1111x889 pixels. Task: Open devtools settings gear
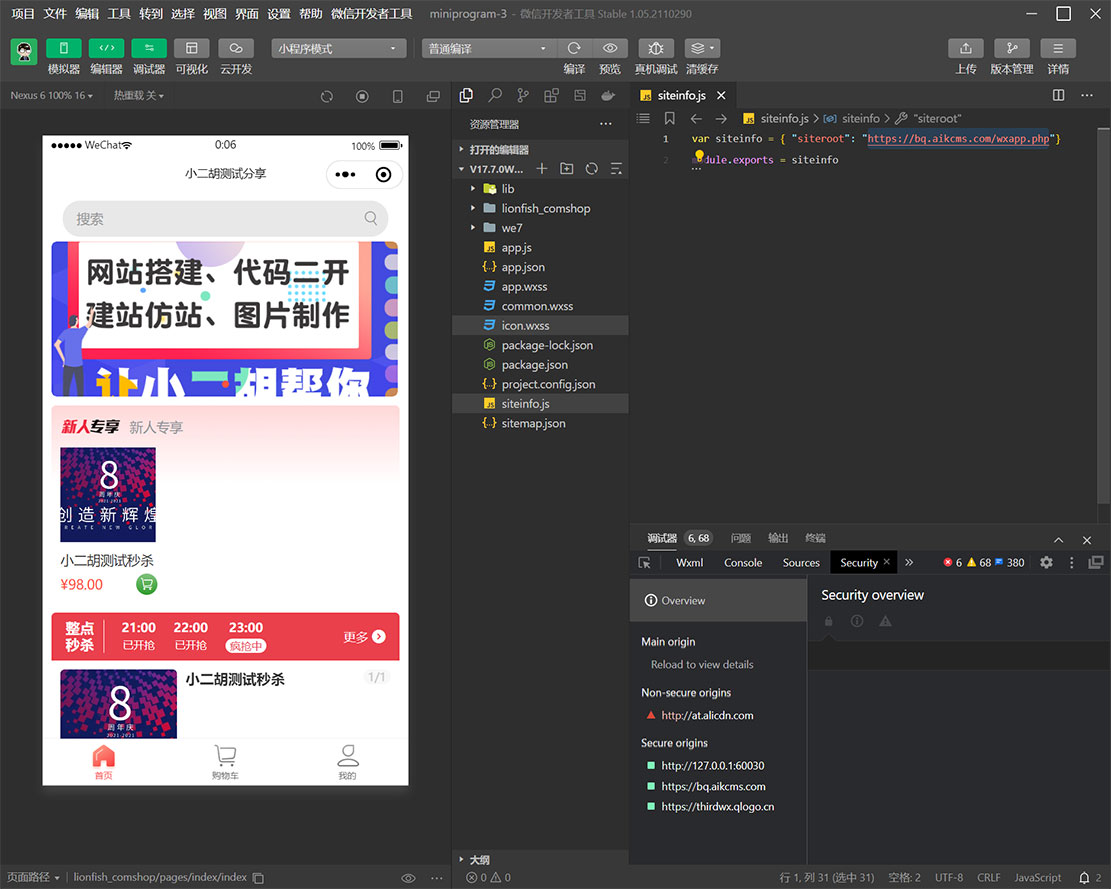(x=1046, y=562)
